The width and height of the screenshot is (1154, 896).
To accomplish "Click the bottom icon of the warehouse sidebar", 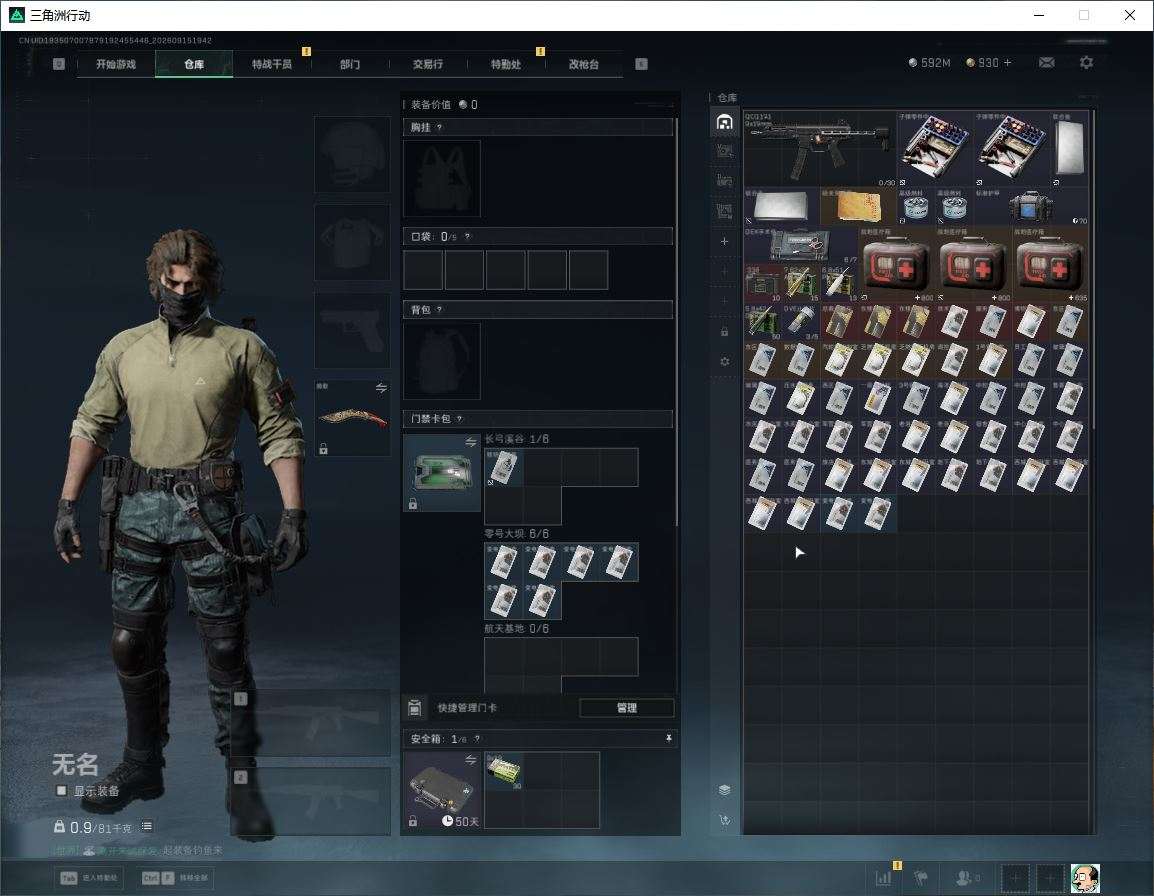I will [x=724, y=820].
